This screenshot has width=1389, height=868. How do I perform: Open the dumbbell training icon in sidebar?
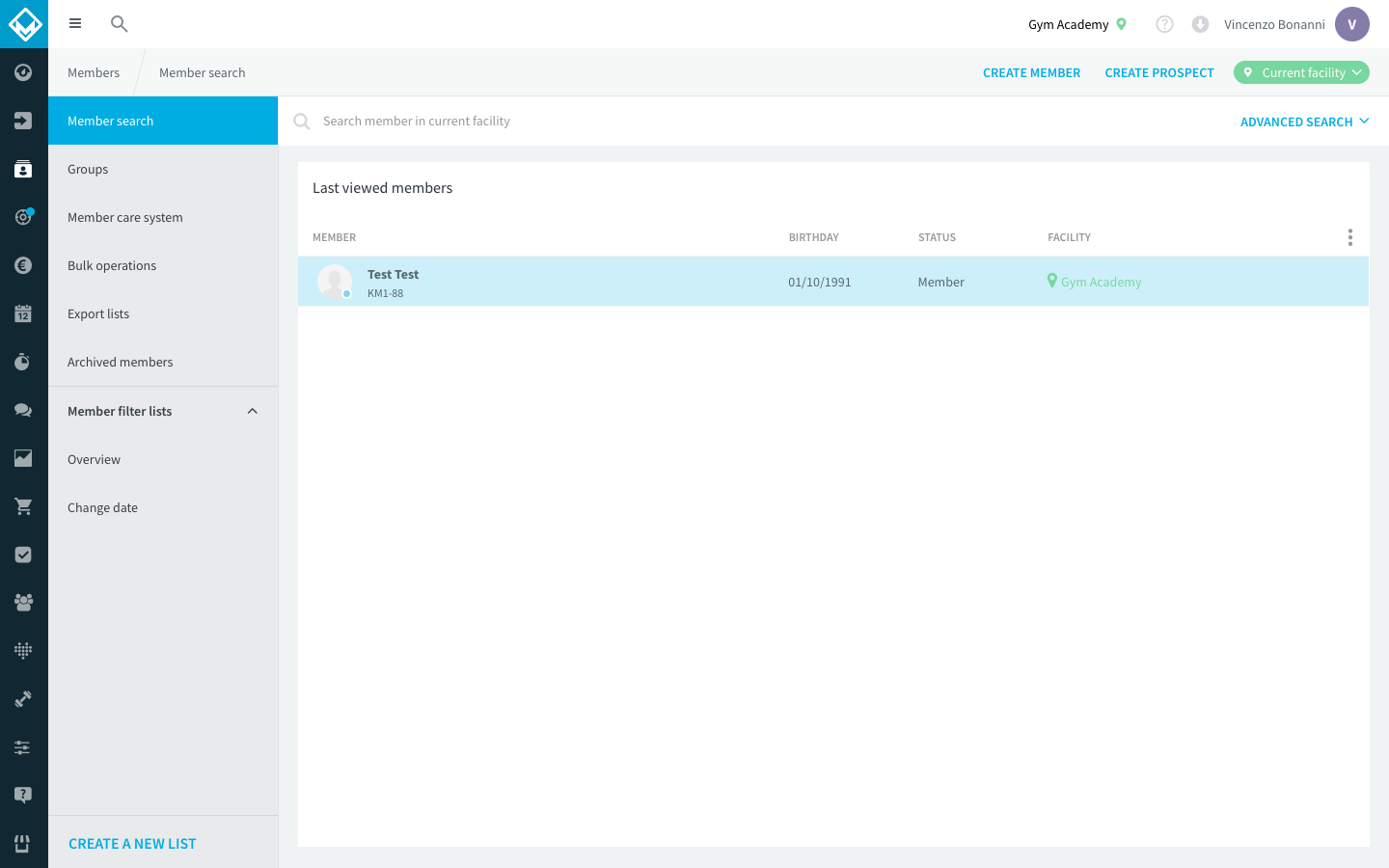click(x=23, y=699)
